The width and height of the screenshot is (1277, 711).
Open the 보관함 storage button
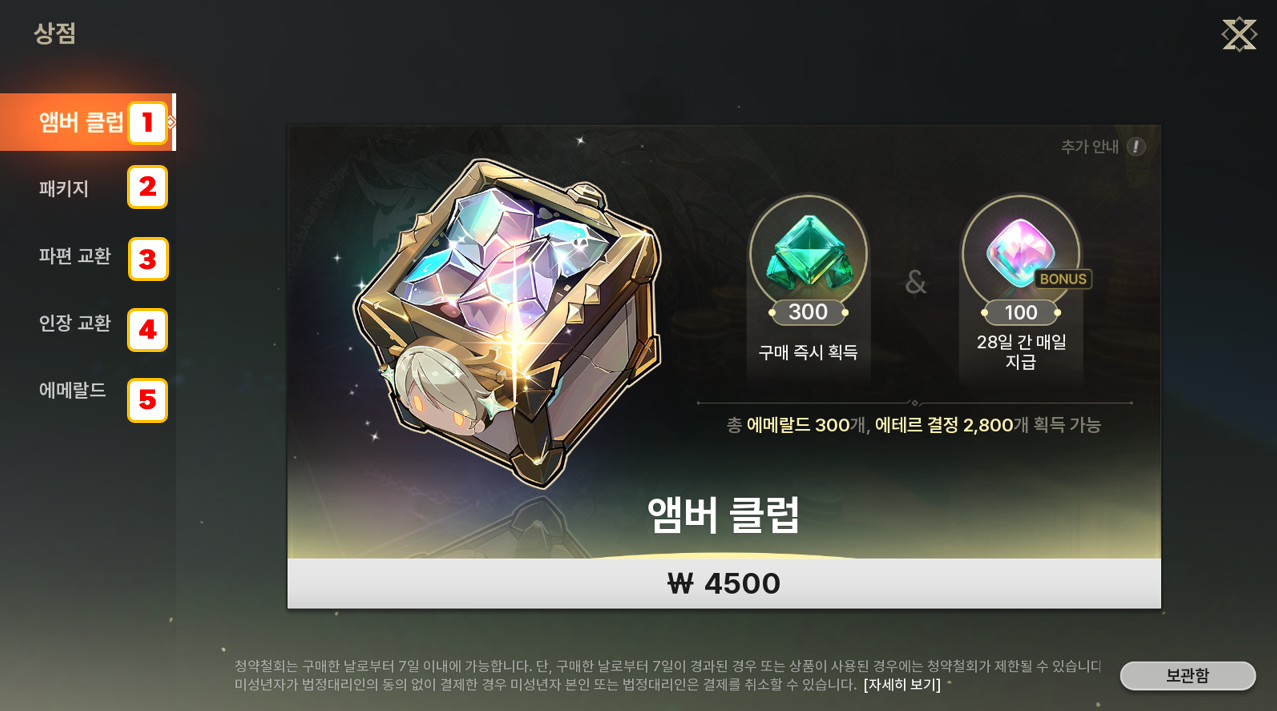tap(1188, 676)
